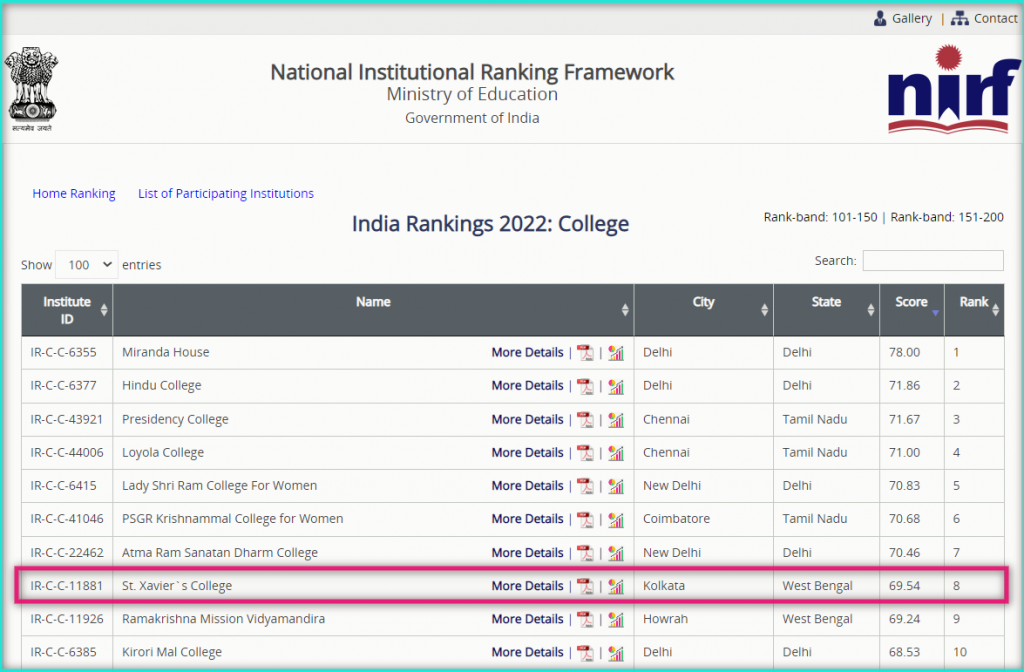This screenshot has height=672, width=1024.
Task: Click the Government of India emblem
Action: pos(31,89)
